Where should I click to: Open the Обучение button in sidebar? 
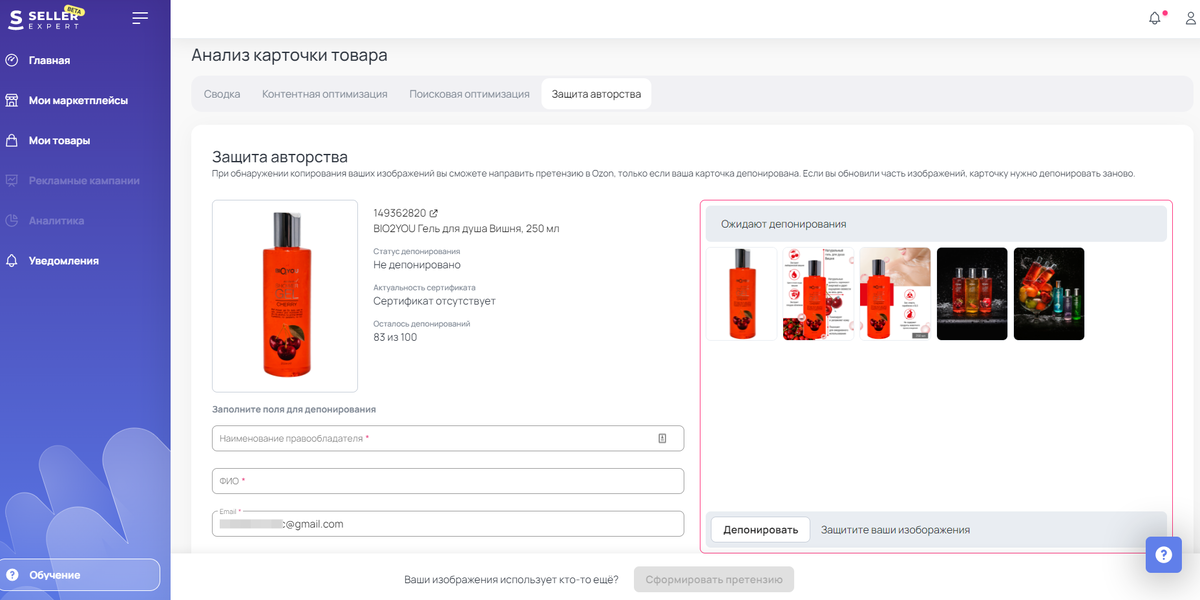[80, 575]
